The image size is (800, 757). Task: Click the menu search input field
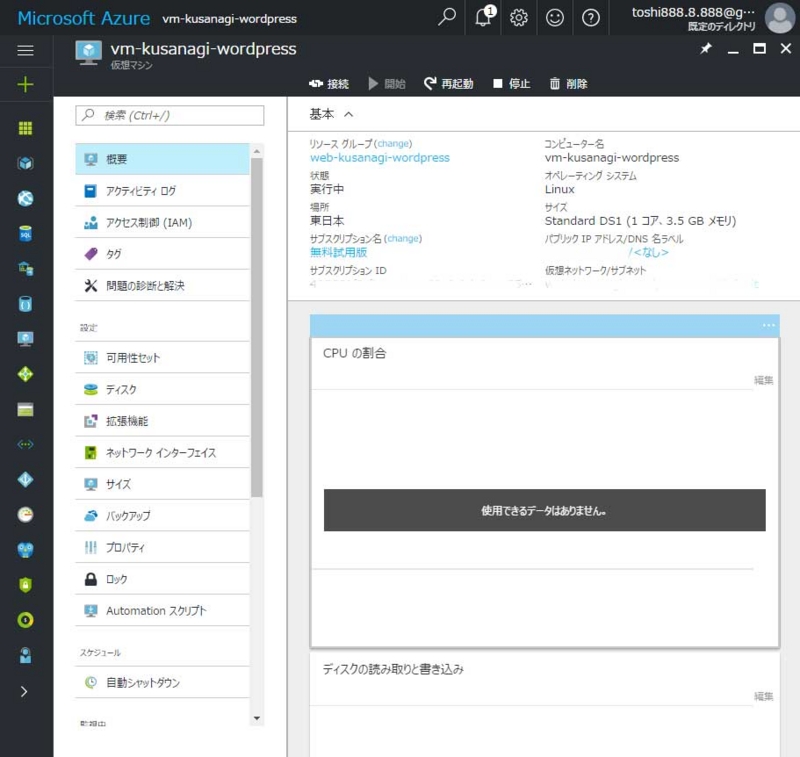[169, 116]
